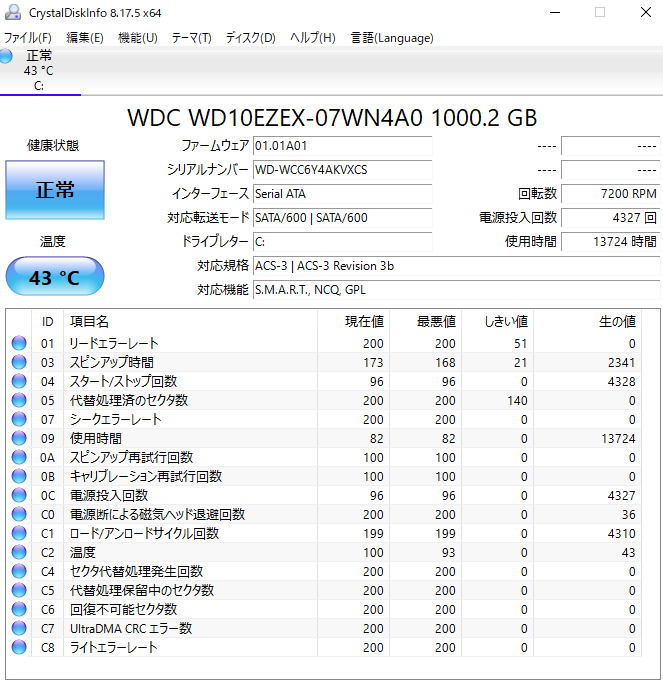Select the 代替処理済のセクタ数 attribute name
The height and width of the screenshot is (683, 663).
[x=129, y=400]
